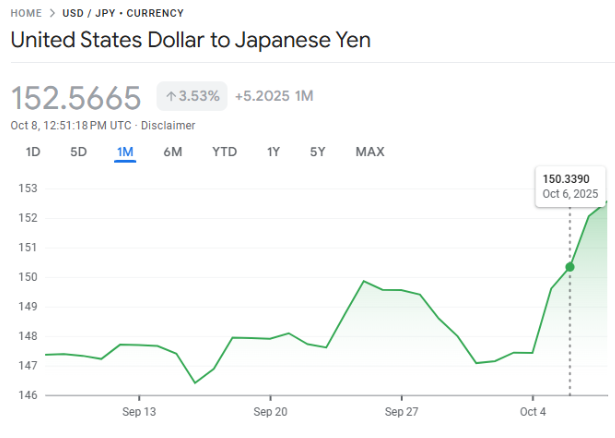Click the green data point on the chart
The image size is (615, 438).
[570, 267]
